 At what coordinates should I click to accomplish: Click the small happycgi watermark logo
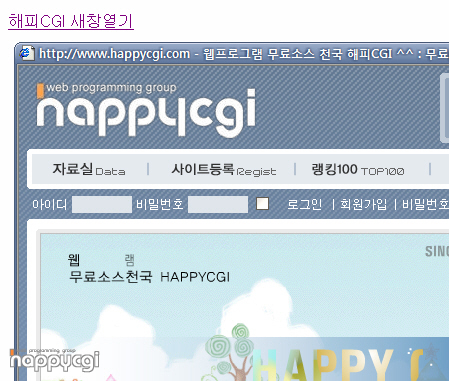click(x=54, y=360)
